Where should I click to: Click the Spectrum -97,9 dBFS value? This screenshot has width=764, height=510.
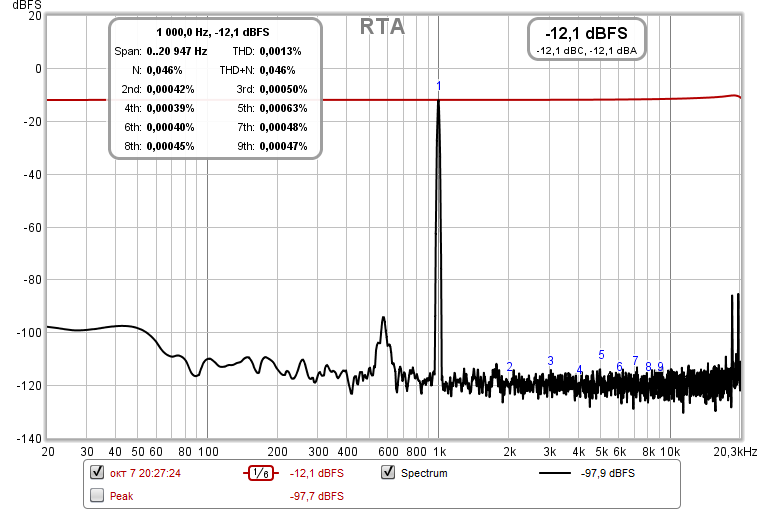point(608,473)
